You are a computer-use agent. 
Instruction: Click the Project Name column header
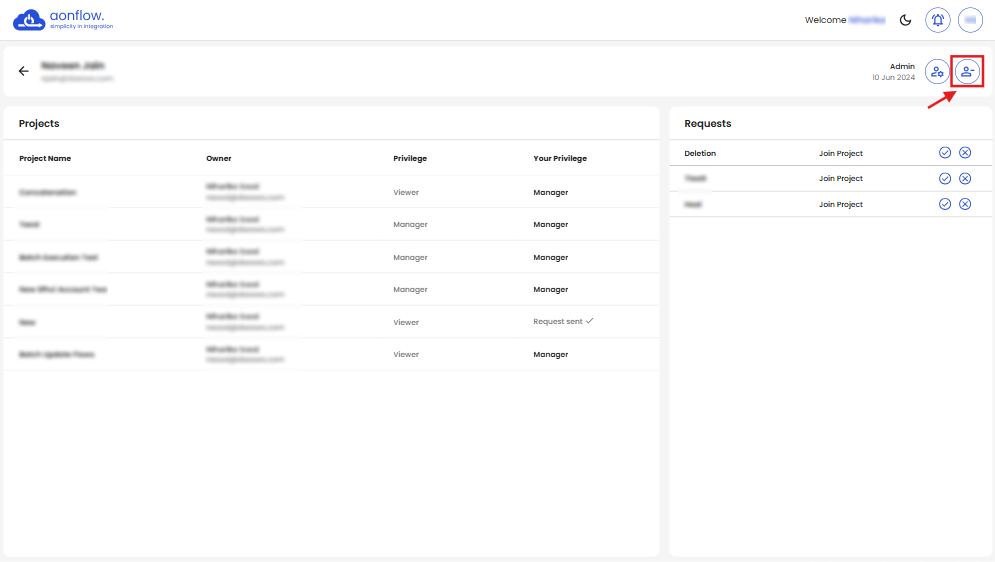[x=45, y=158]
